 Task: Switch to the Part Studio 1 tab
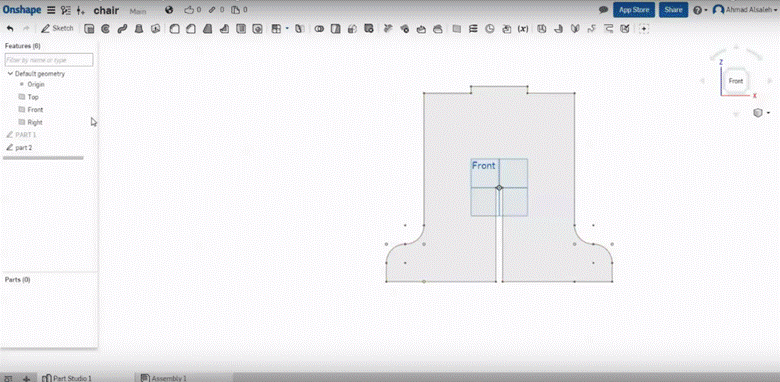pos(67,378)
